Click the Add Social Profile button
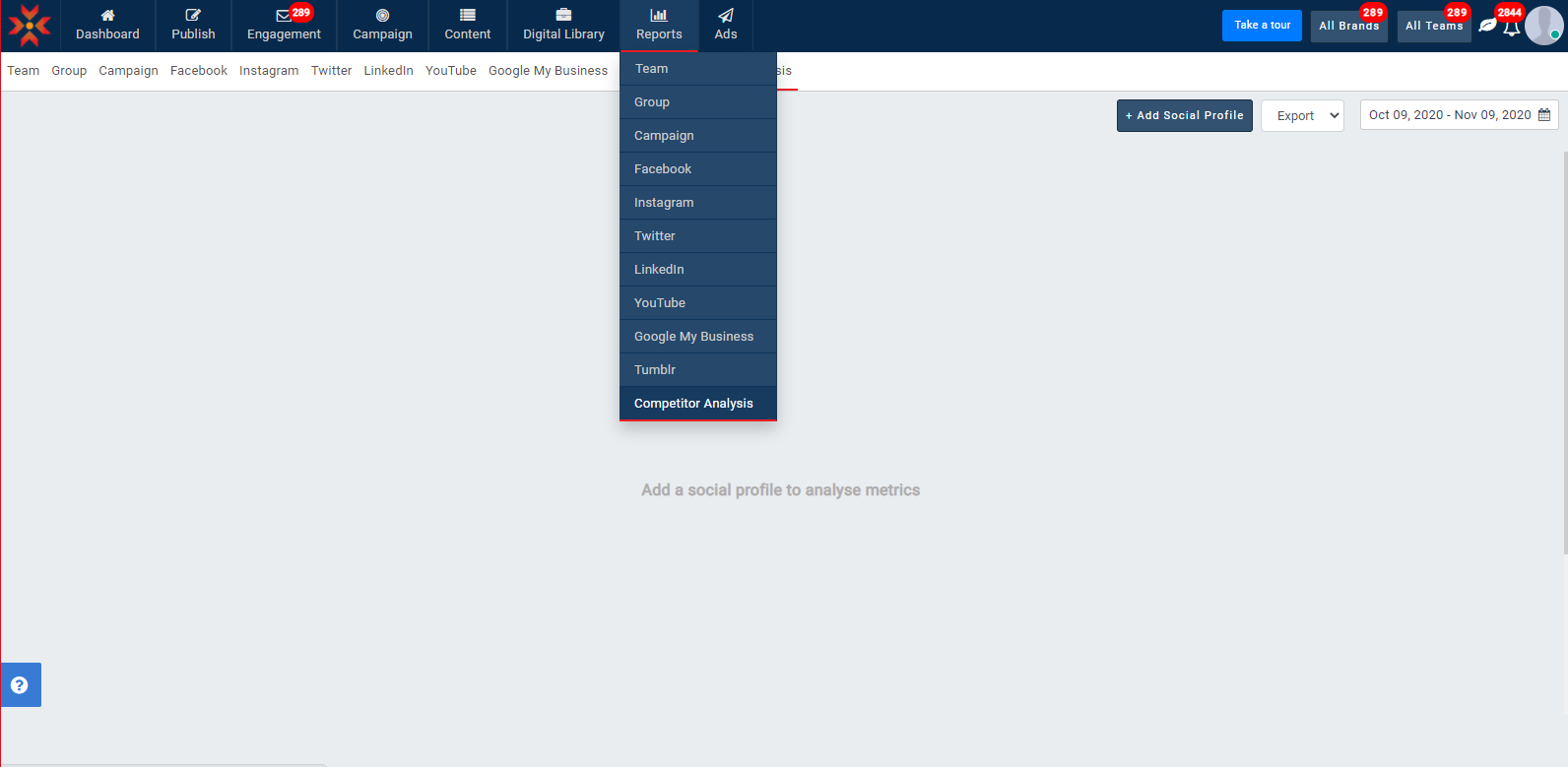 (x=1184, y=115)
